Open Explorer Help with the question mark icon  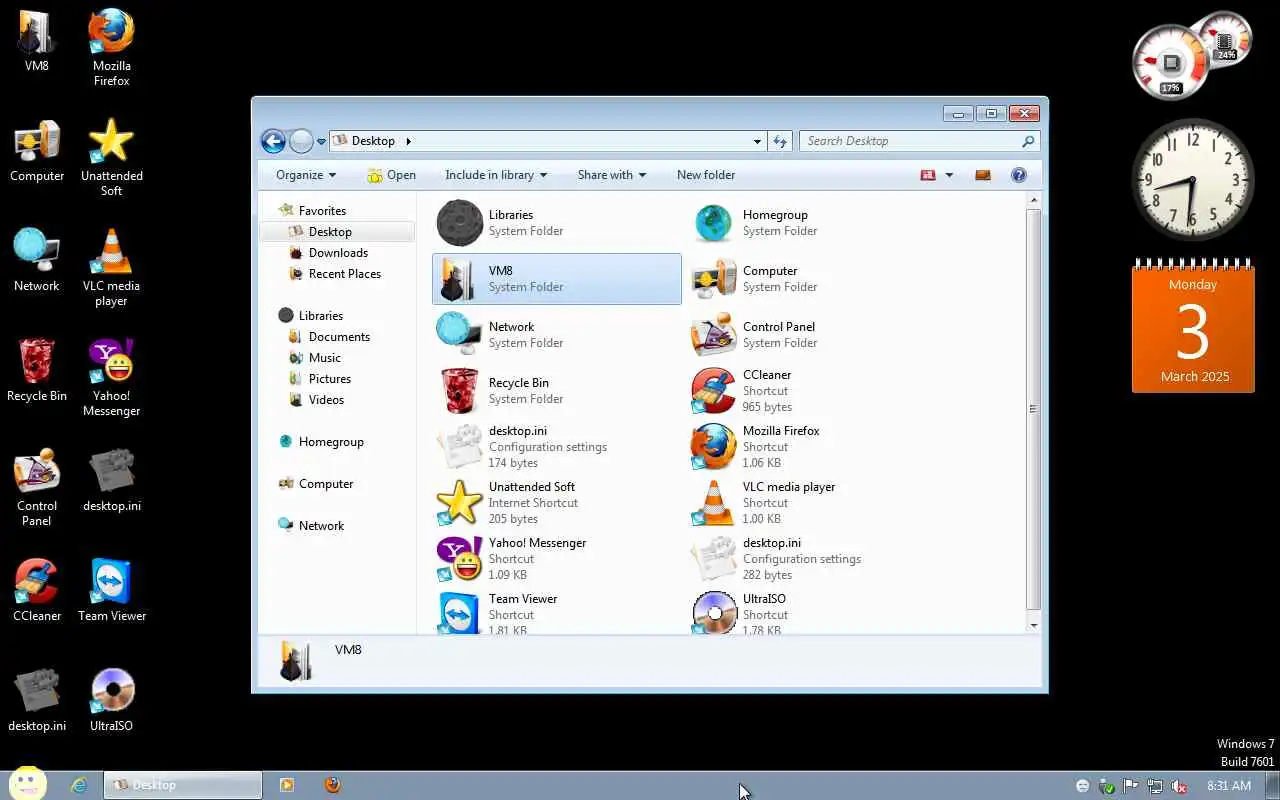[1018, 175]
